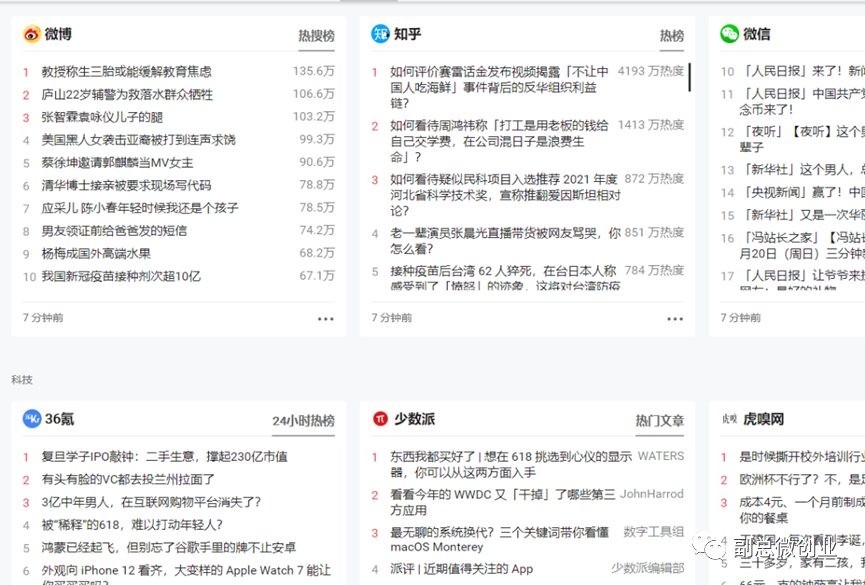Open 36氪 article 被“稀释”的618

click(132, 525)
